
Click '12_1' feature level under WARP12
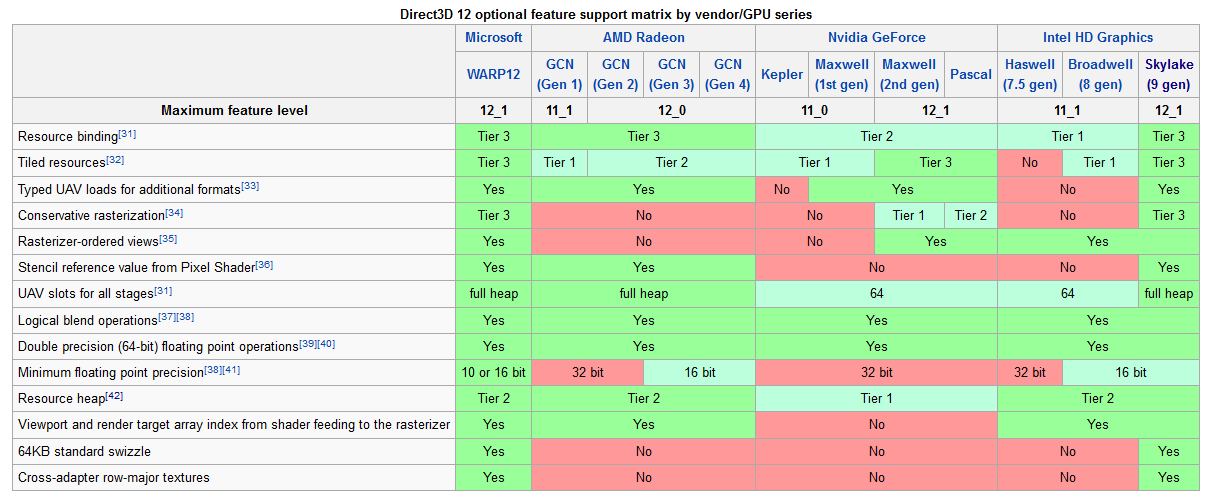click(x=494, y=110)
